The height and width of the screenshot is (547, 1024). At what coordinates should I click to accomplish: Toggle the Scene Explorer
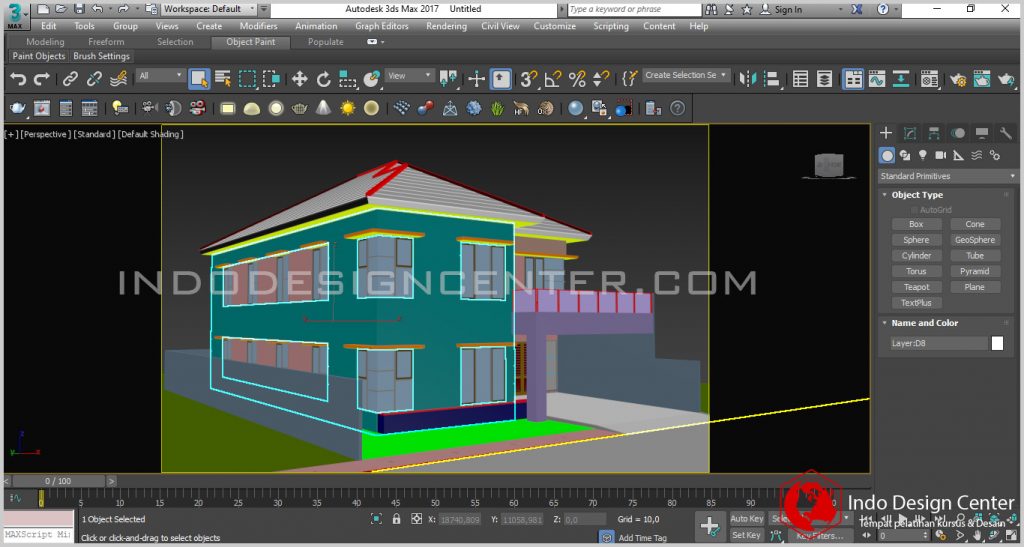pos(800,79)
